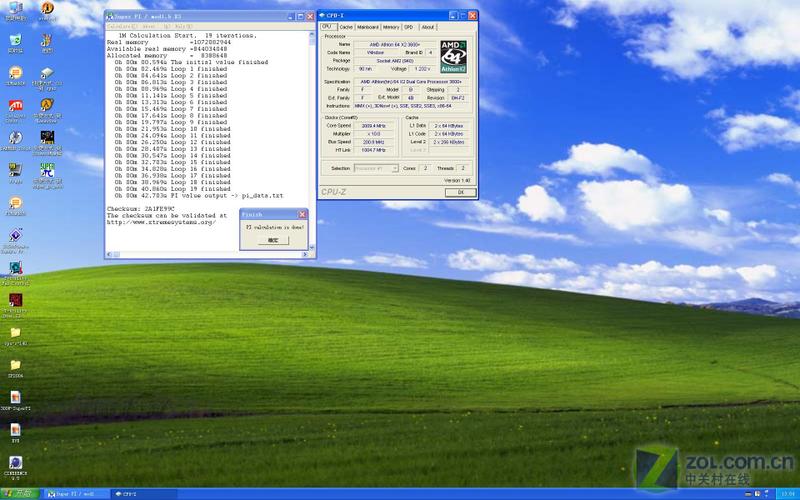Select the gray drive-shaped desktop shortcut
The height and width of the screenshot is (500, 800).
click(x=46, y=73)
